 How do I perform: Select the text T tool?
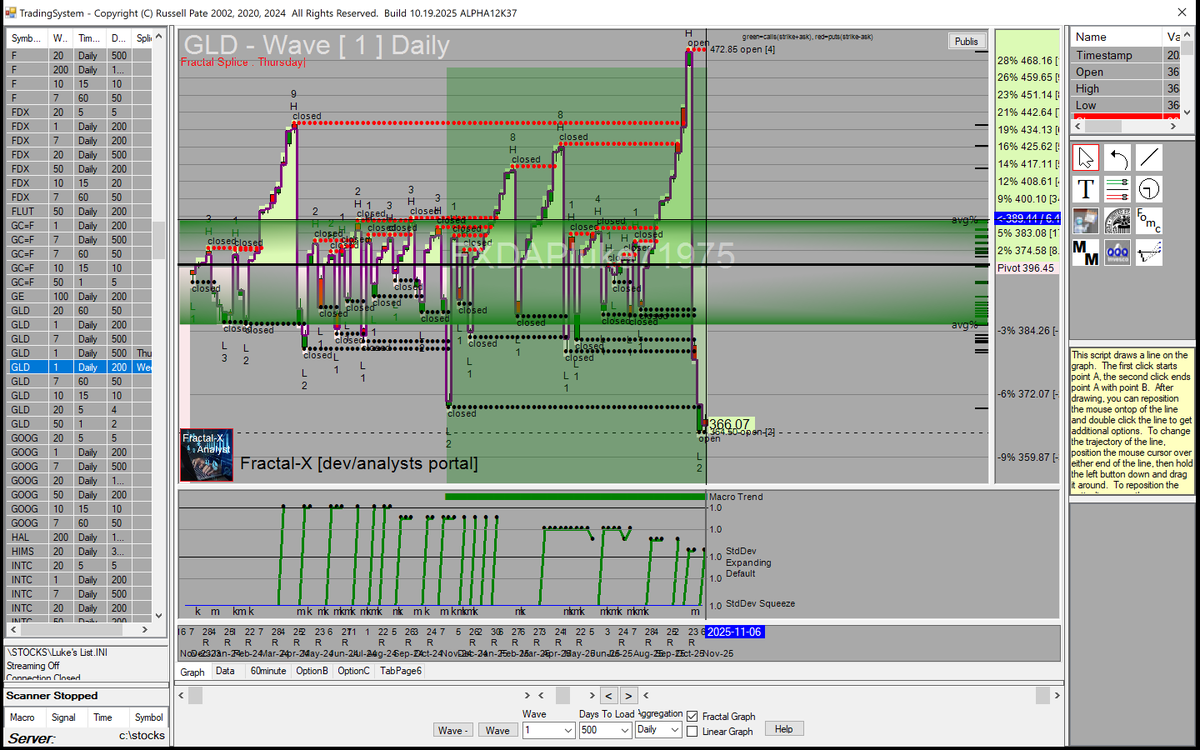coord(1086,188)
